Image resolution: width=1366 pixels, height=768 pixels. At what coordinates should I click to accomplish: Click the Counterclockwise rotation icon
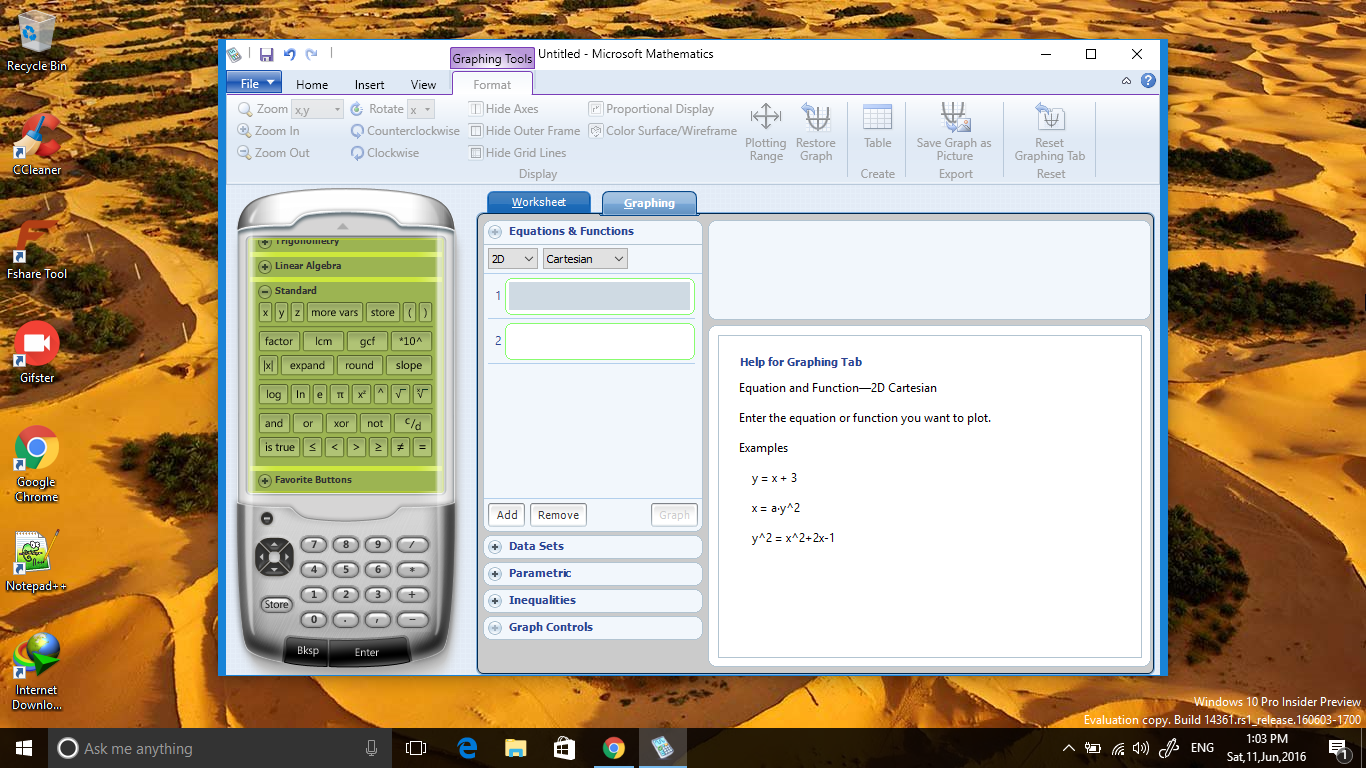(357, 131)
